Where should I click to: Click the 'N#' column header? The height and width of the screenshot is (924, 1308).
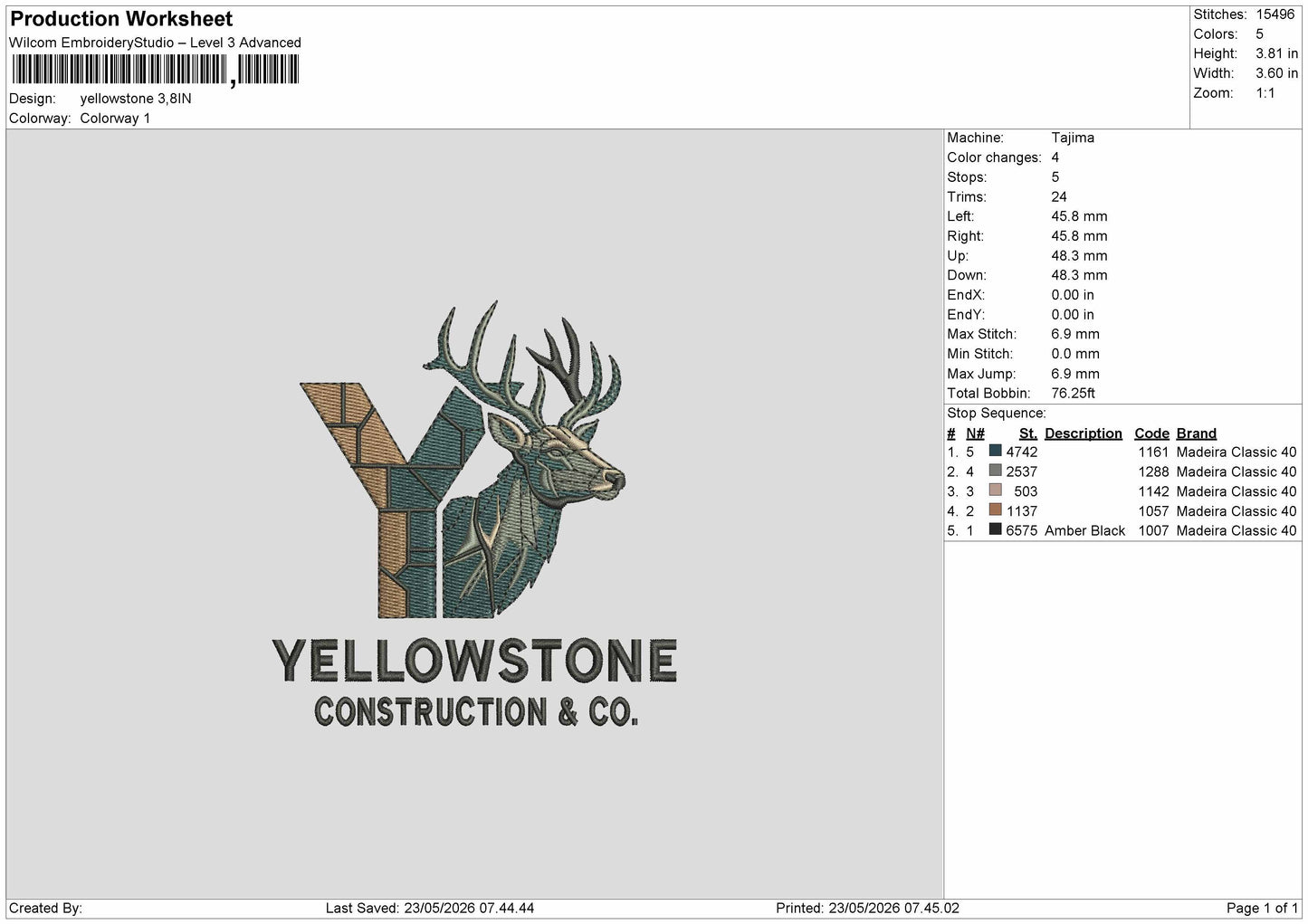(x=975, y=433)
